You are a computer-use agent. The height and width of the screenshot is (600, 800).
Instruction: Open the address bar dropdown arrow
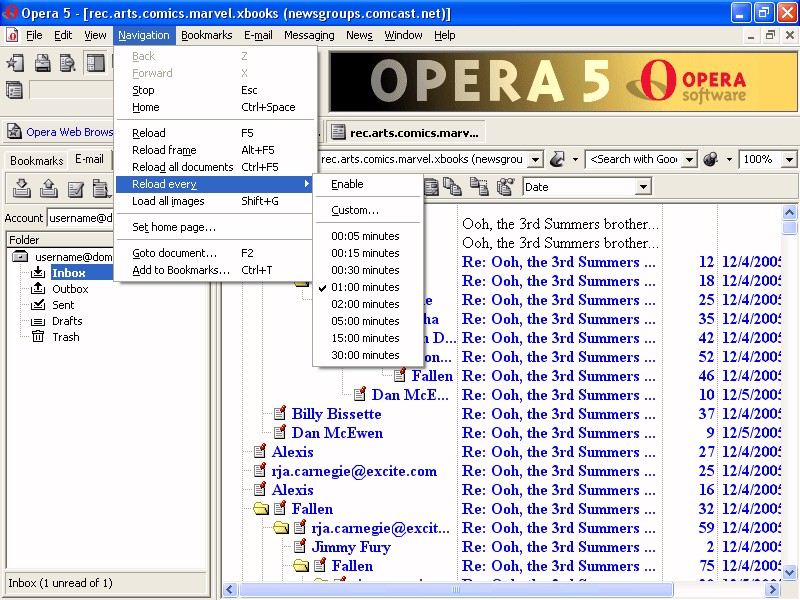pyautogui.click(x=535, y=159)
